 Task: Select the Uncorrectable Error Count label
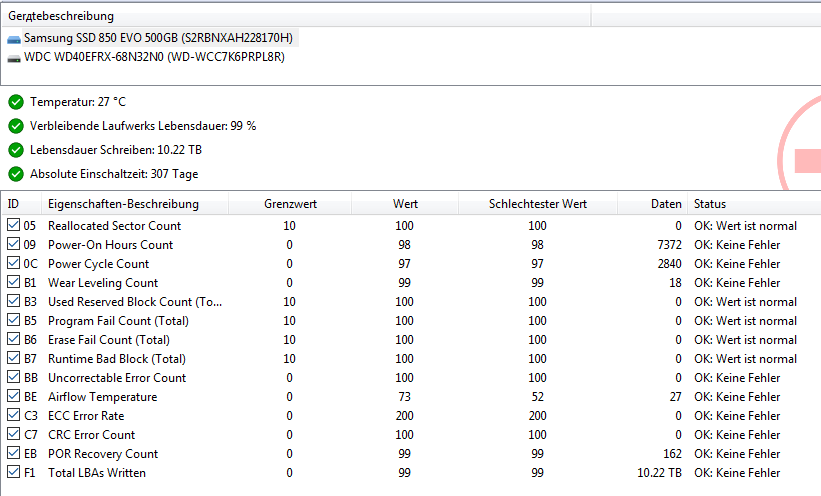[x=117, y=378]
